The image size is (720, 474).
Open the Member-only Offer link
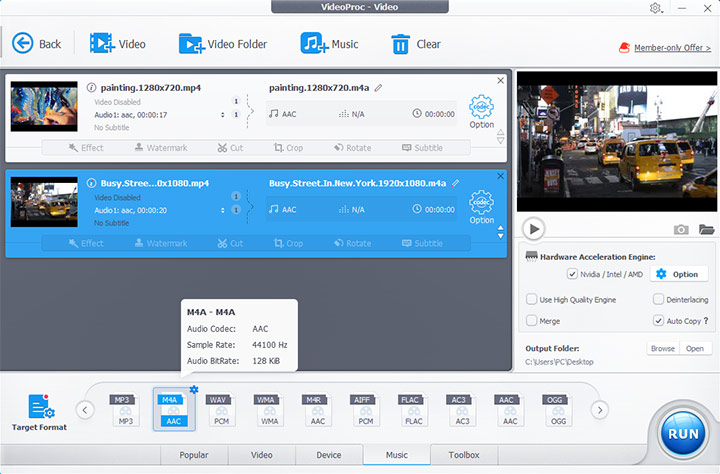click(x=672, y=48)
